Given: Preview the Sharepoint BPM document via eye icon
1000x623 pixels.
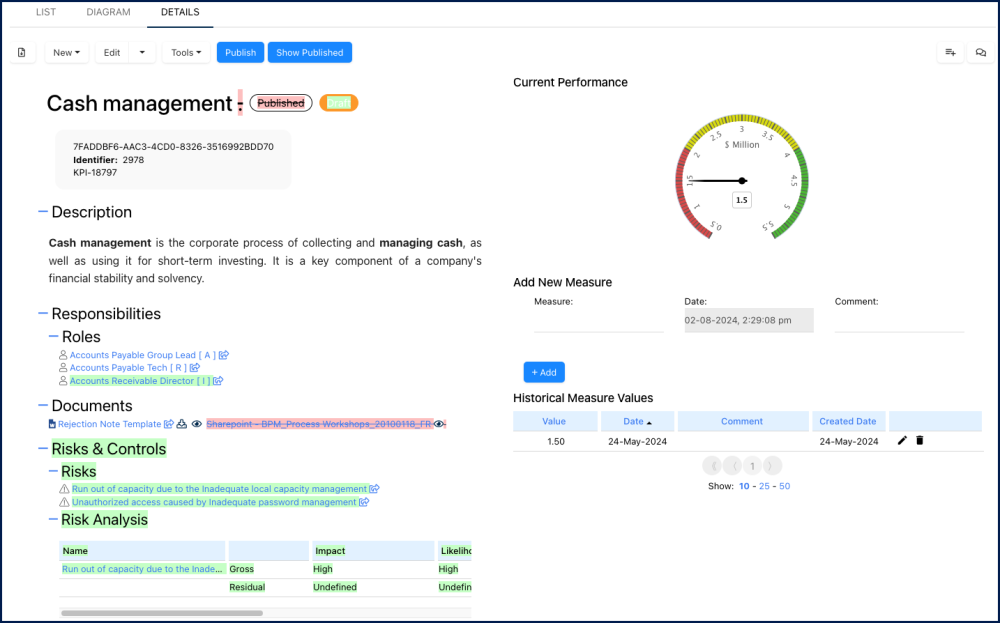Looking at the screenshot, I should [x=439, y=424].
